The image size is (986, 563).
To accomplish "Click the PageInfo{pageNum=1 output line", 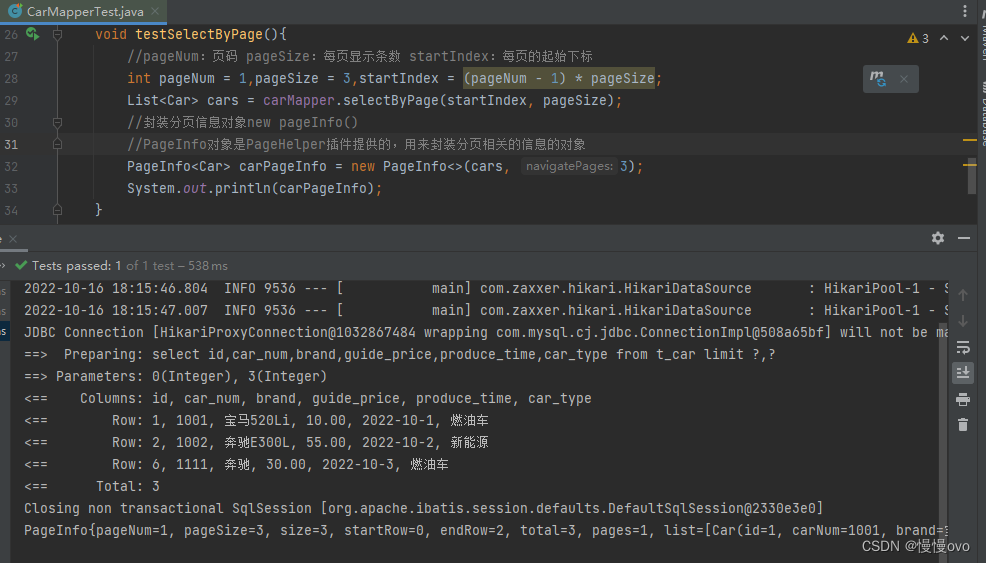I will [485, 530].
